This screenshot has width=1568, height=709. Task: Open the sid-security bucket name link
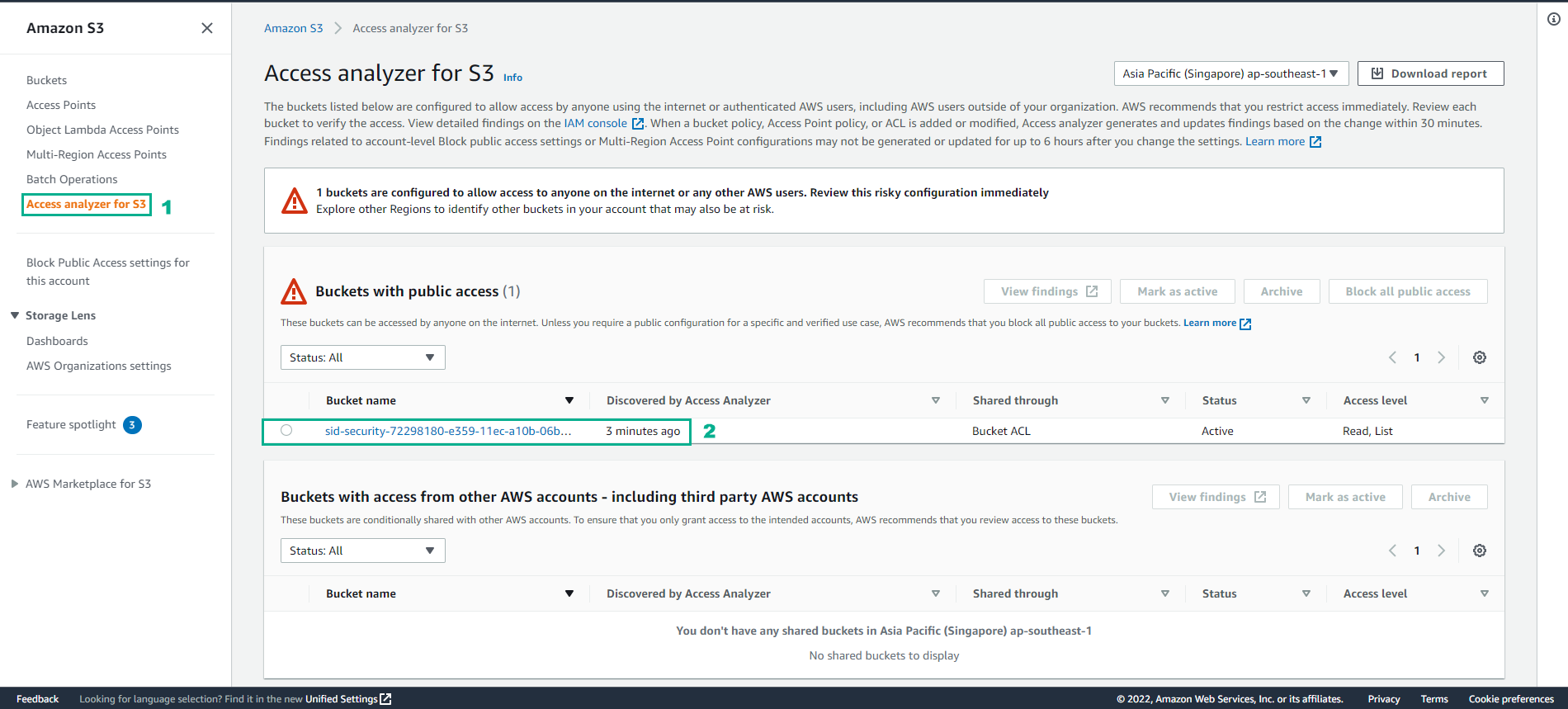pos(448,431)
